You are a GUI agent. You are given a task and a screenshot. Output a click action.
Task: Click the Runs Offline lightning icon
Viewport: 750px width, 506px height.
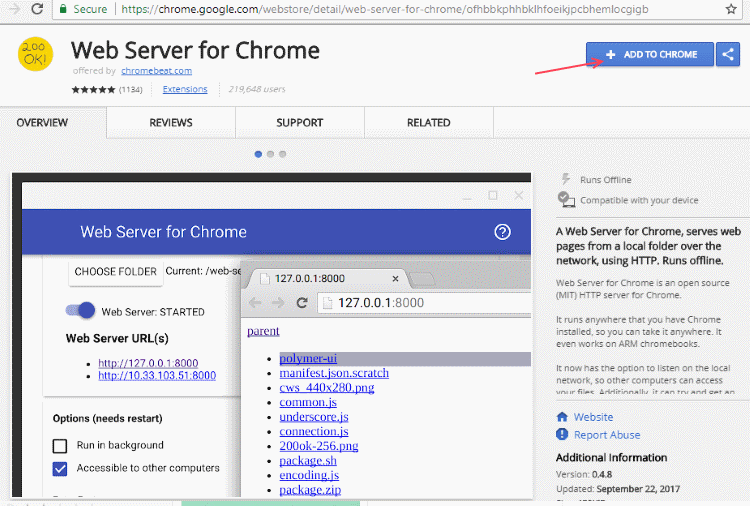click(566, 179)
